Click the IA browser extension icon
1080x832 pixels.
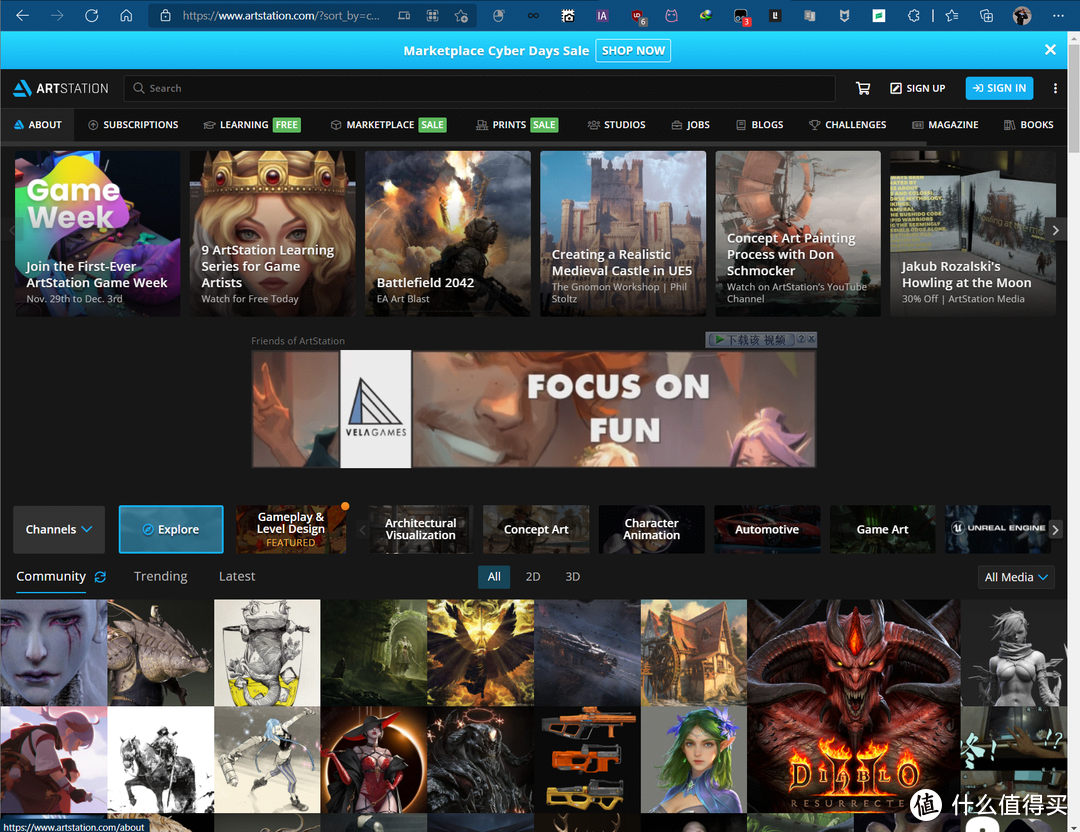[x=602, y=15]
